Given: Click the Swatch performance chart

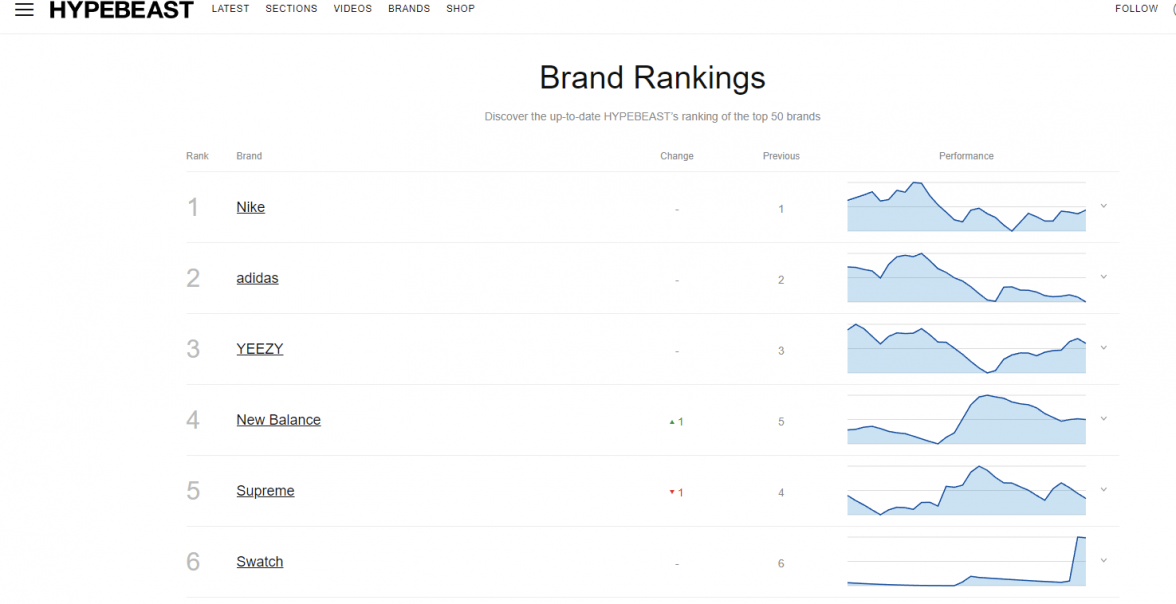Looking at the screenshot, I should click(966, 562).
